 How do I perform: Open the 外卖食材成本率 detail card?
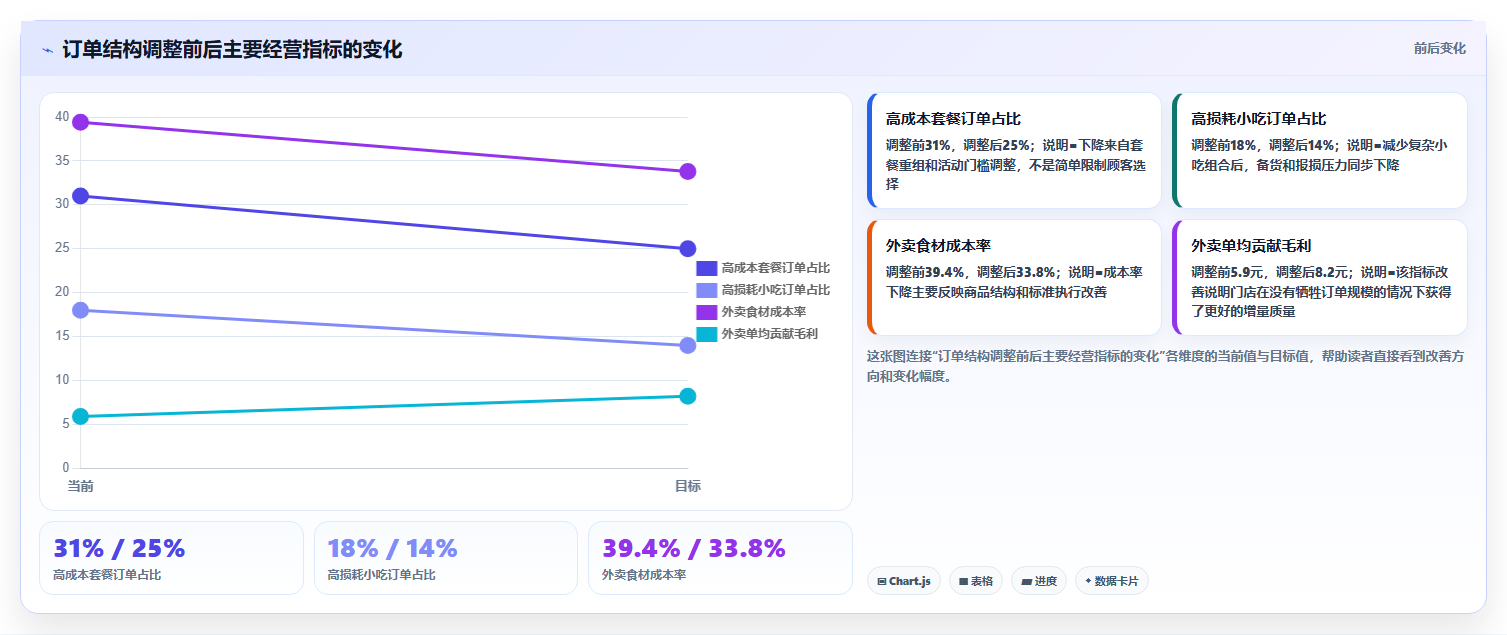point(1014,278)
